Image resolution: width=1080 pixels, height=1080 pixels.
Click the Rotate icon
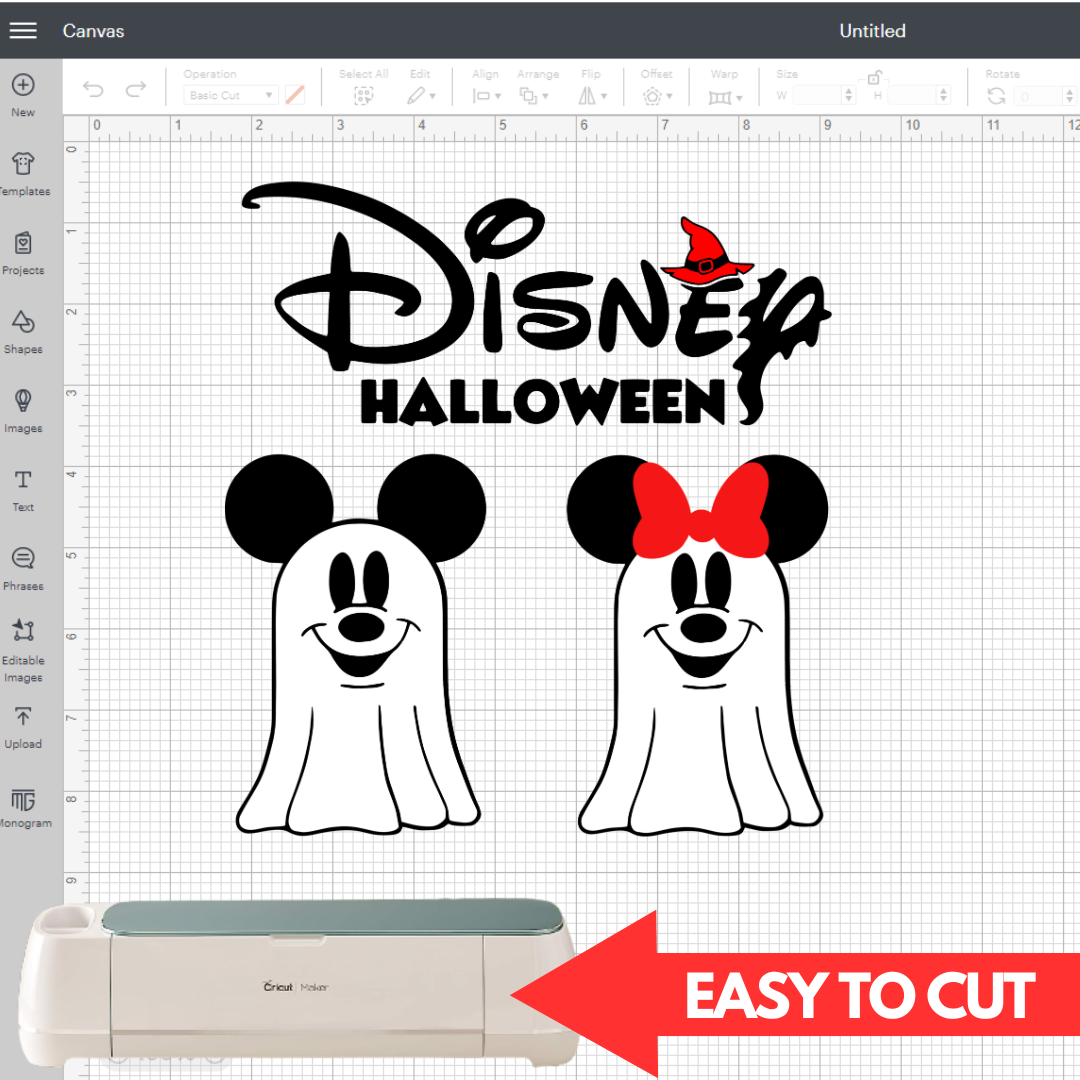click(996, 96)
